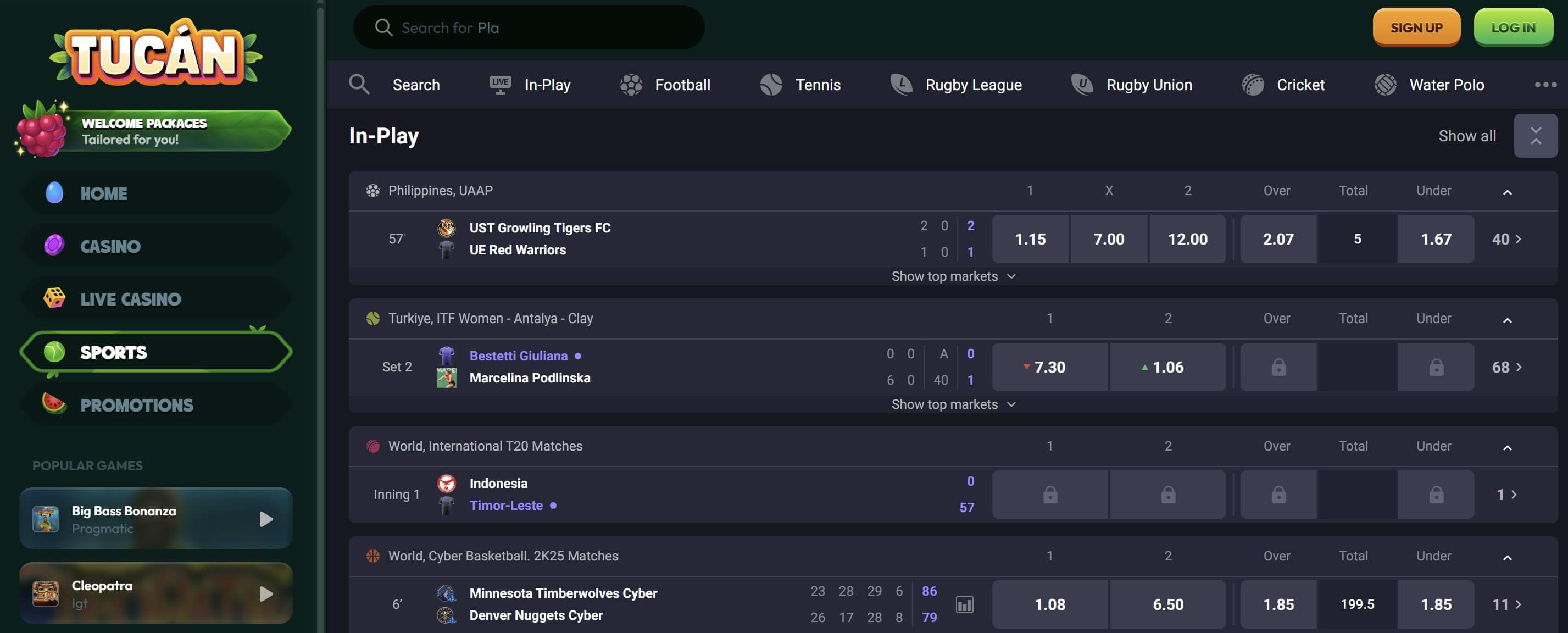This screenshot has width=1568, height=633.
Task: Click the Cleopatra game thumbnail
Action: 46,593
